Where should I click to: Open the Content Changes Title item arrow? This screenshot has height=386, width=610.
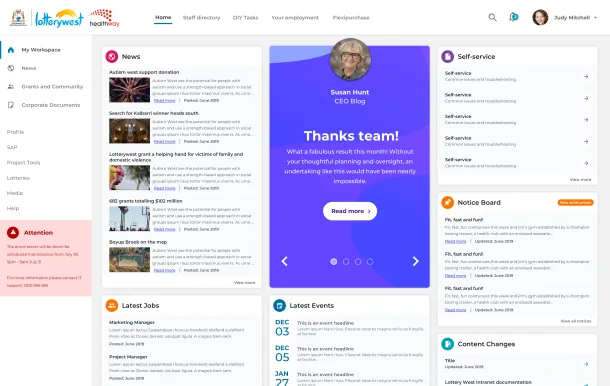point(586,364)
